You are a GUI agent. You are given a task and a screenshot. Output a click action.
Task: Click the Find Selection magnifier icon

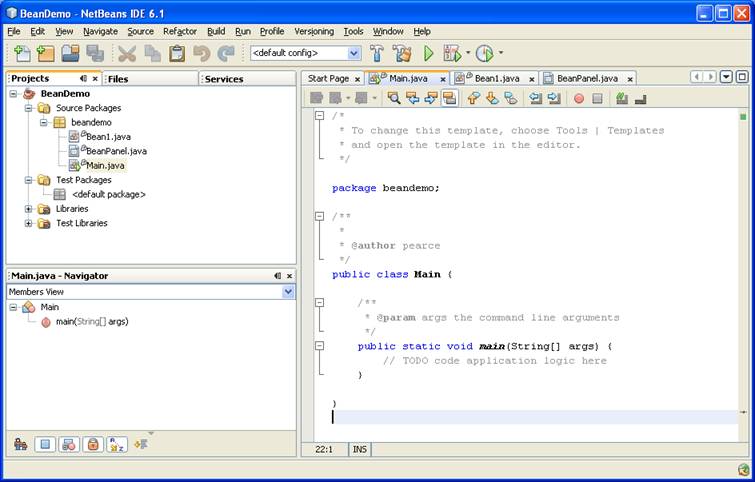(394, 98)
